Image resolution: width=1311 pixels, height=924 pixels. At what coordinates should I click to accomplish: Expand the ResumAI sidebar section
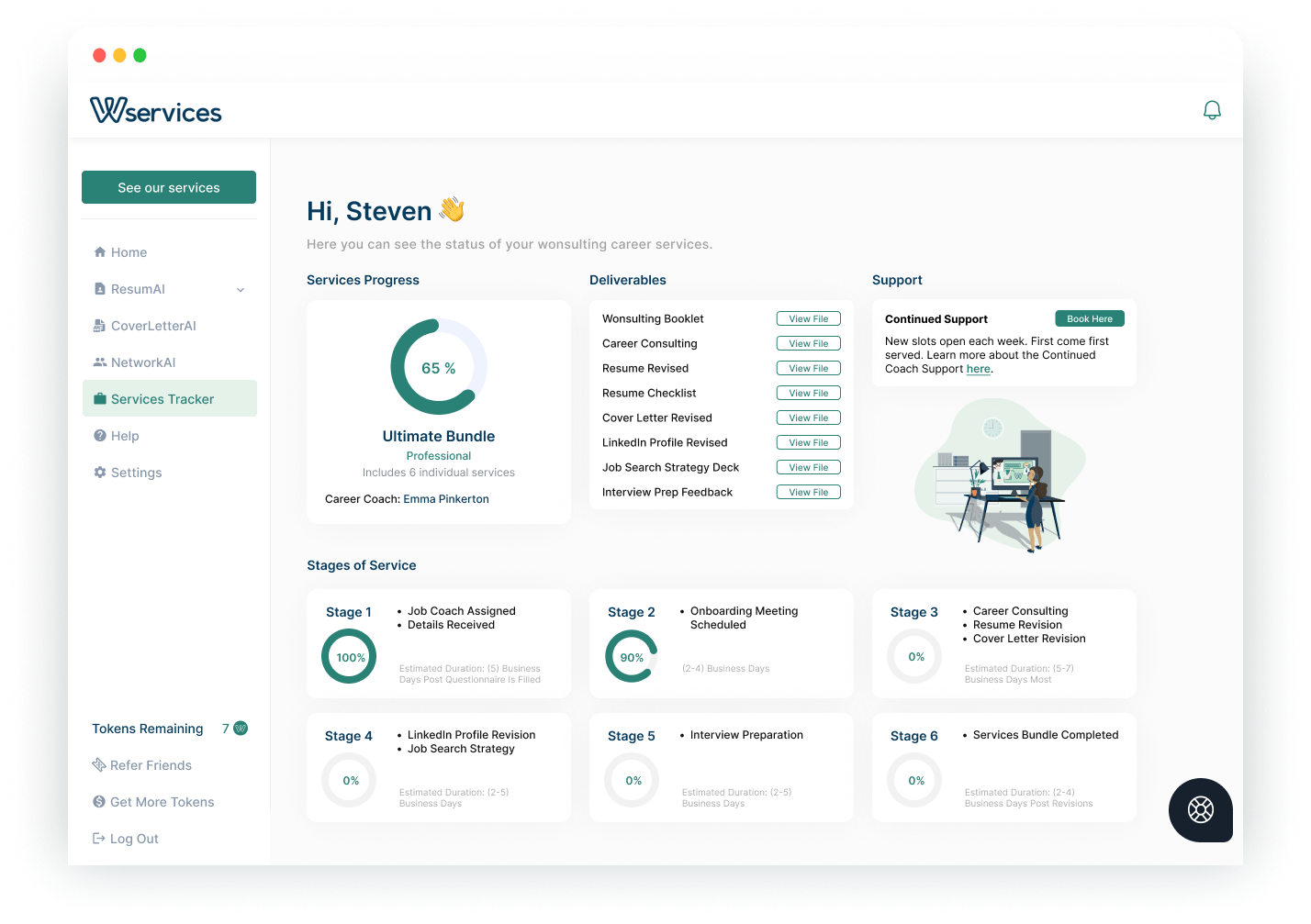coord(241,289)
